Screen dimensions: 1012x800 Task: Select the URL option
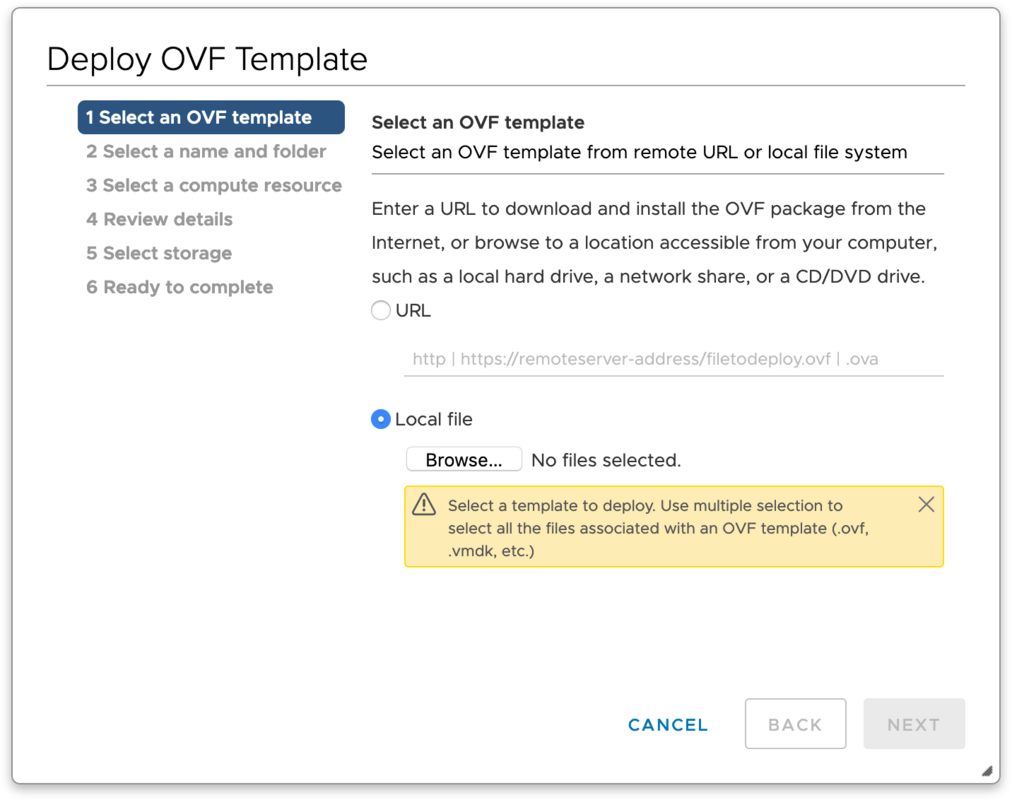click(x=380, y=310)
